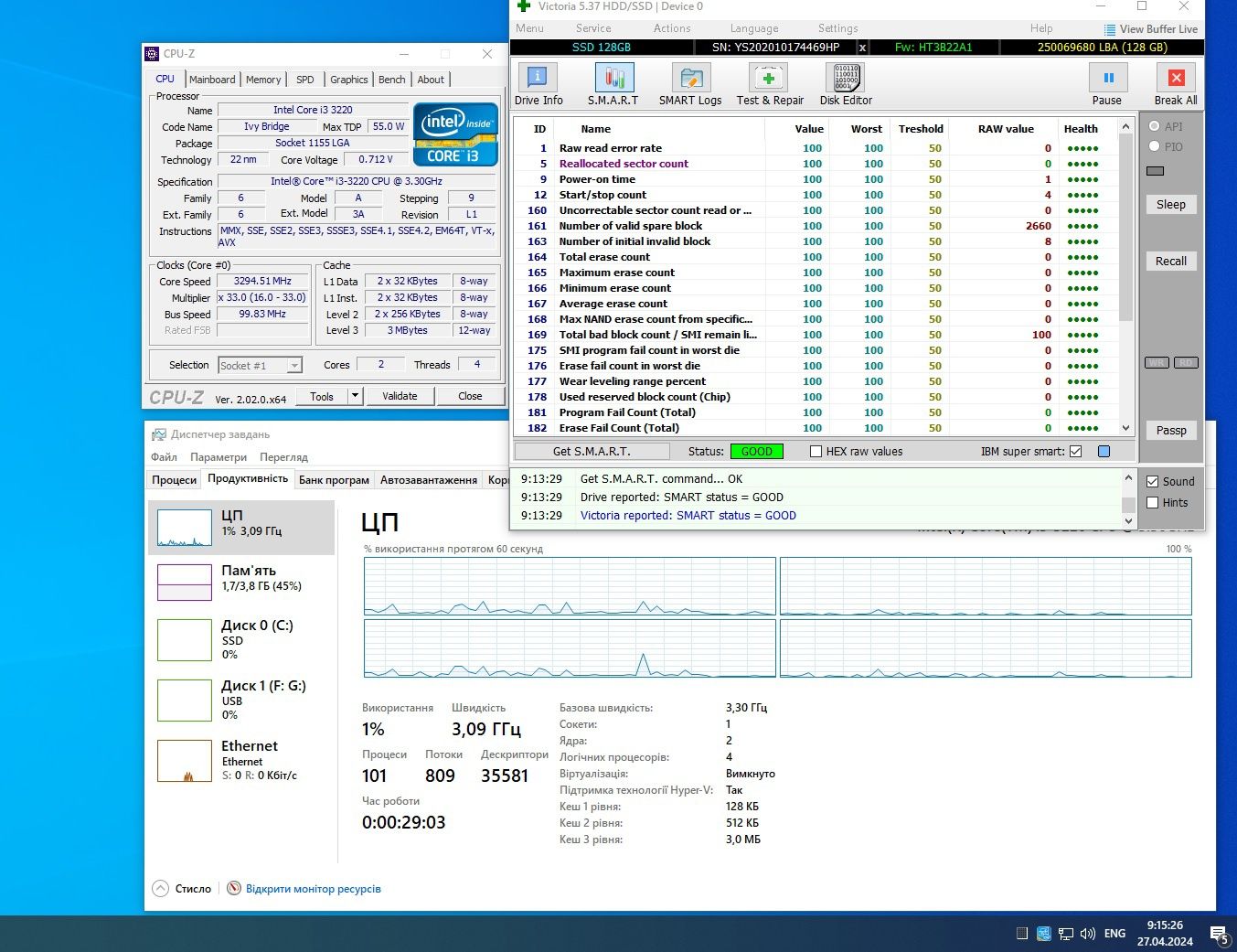Open Відкрити монітор ресурсів link

(314, 888)
